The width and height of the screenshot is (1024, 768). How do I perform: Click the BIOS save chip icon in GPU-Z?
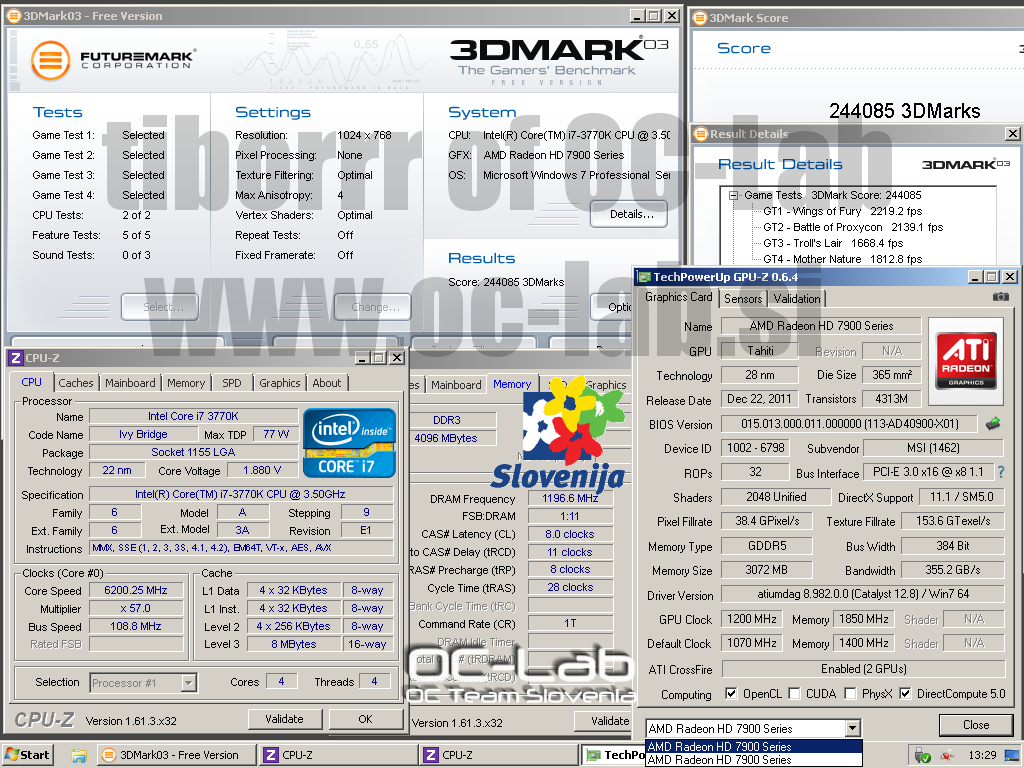click(993, 424)
